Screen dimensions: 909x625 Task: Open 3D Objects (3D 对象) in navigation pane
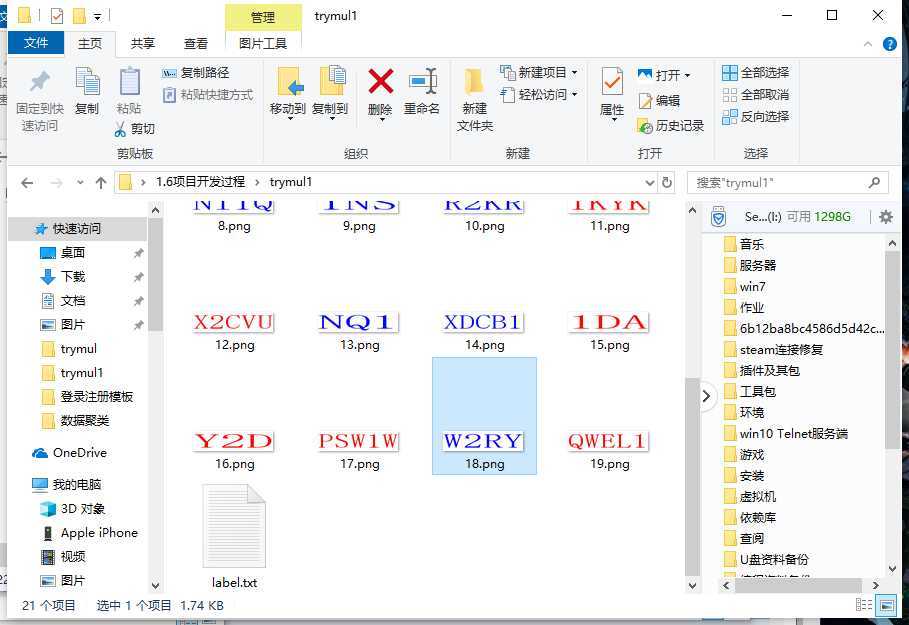[83, 508]
